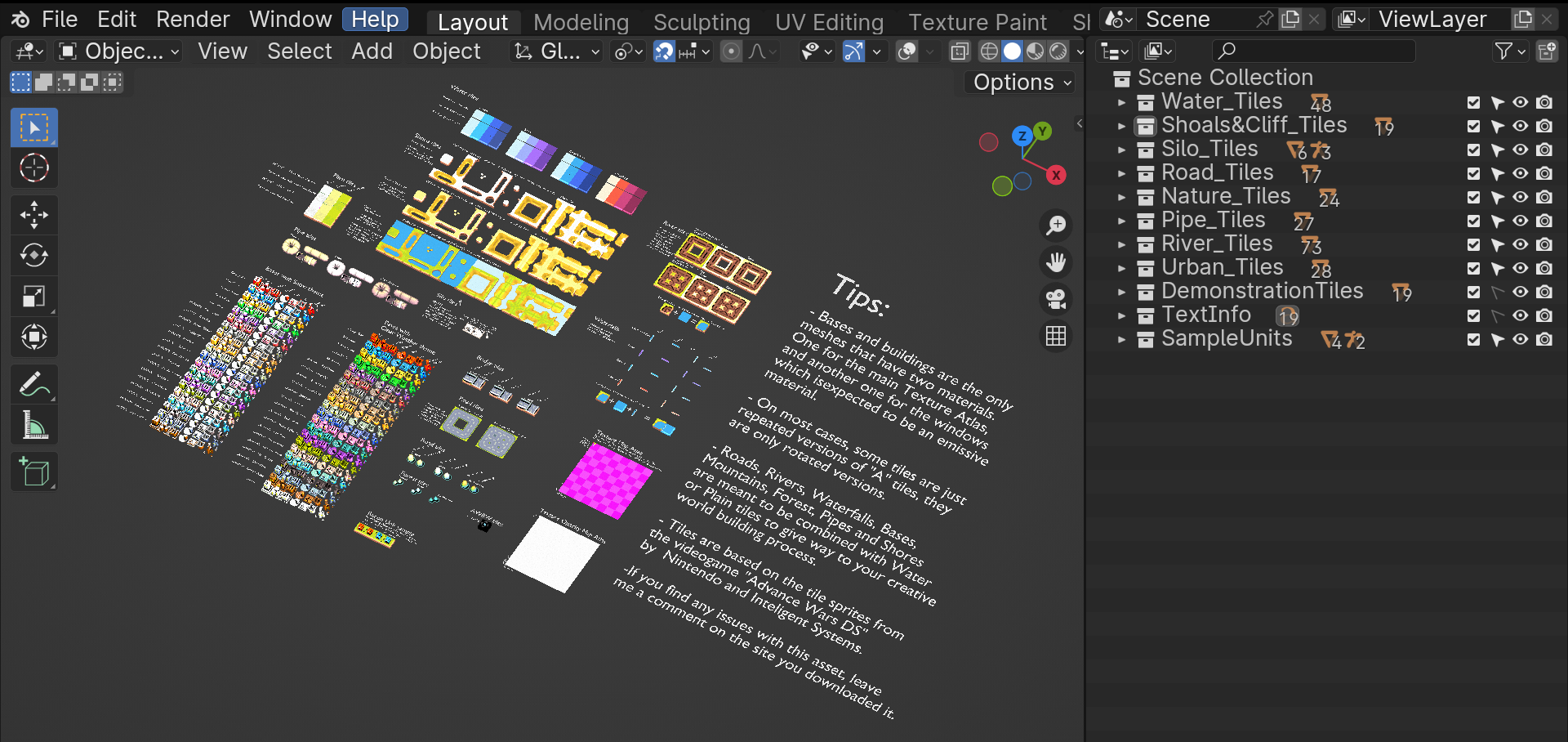The height and width of the screenshot is (742, 1568).
Task: Disable Road_Tiles collection in renders
Action: [x=1543, y=173]
